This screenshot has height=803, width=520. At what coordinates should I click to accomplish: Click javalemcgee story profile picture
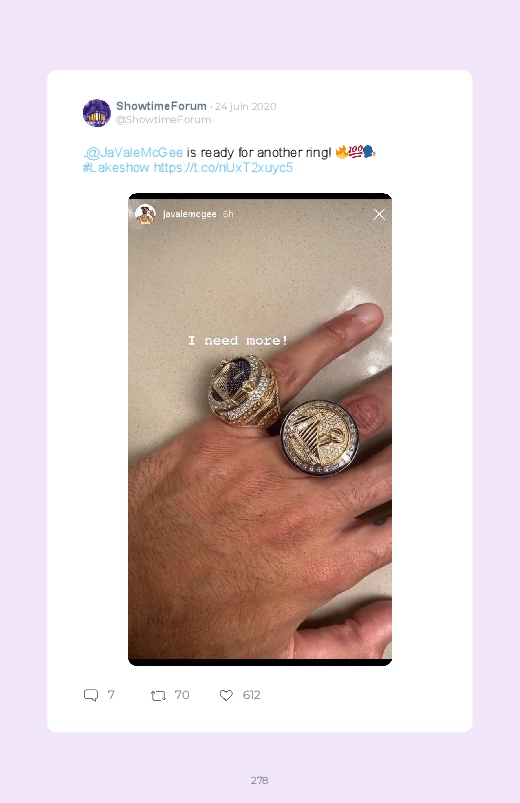(x=145, y=214)
